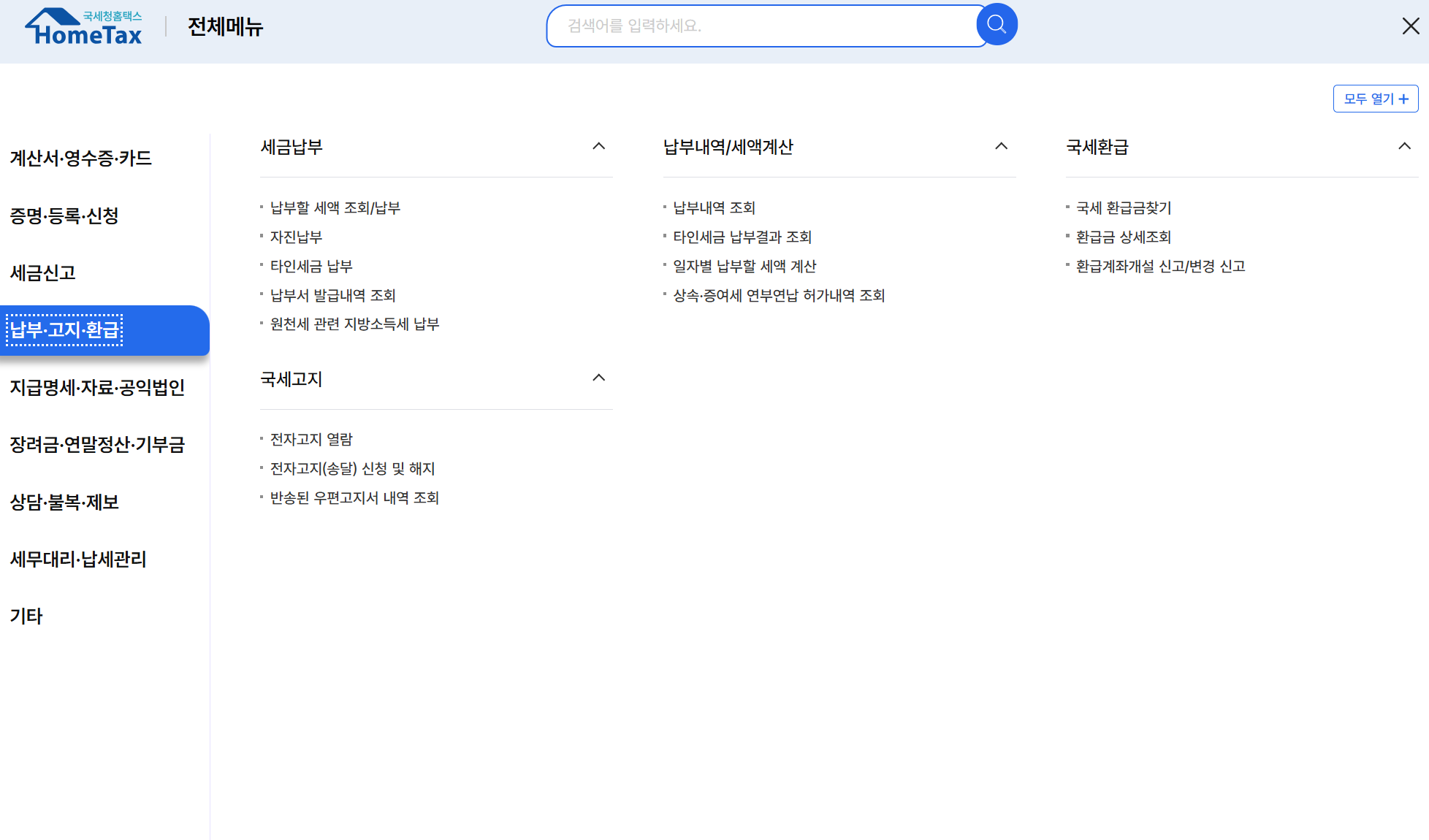
Task: Open the 자진납부 link
Action: [x=296, y=237]
